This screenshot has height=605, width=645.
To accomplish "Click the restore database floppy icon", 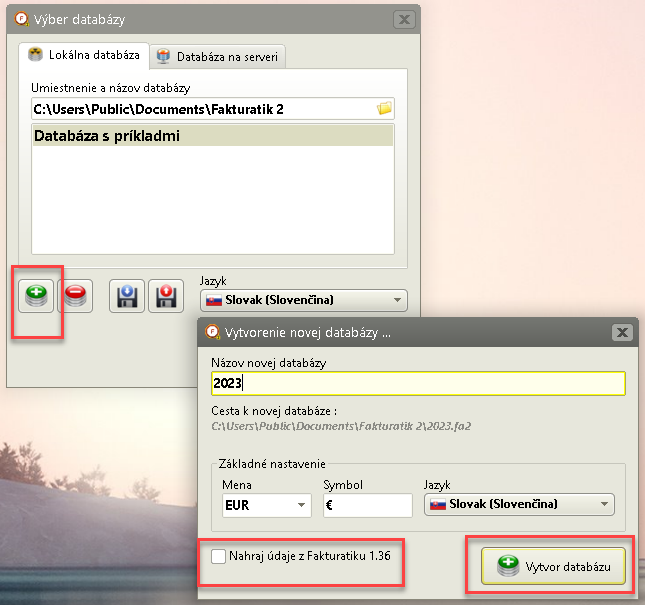I will [166, 296].
